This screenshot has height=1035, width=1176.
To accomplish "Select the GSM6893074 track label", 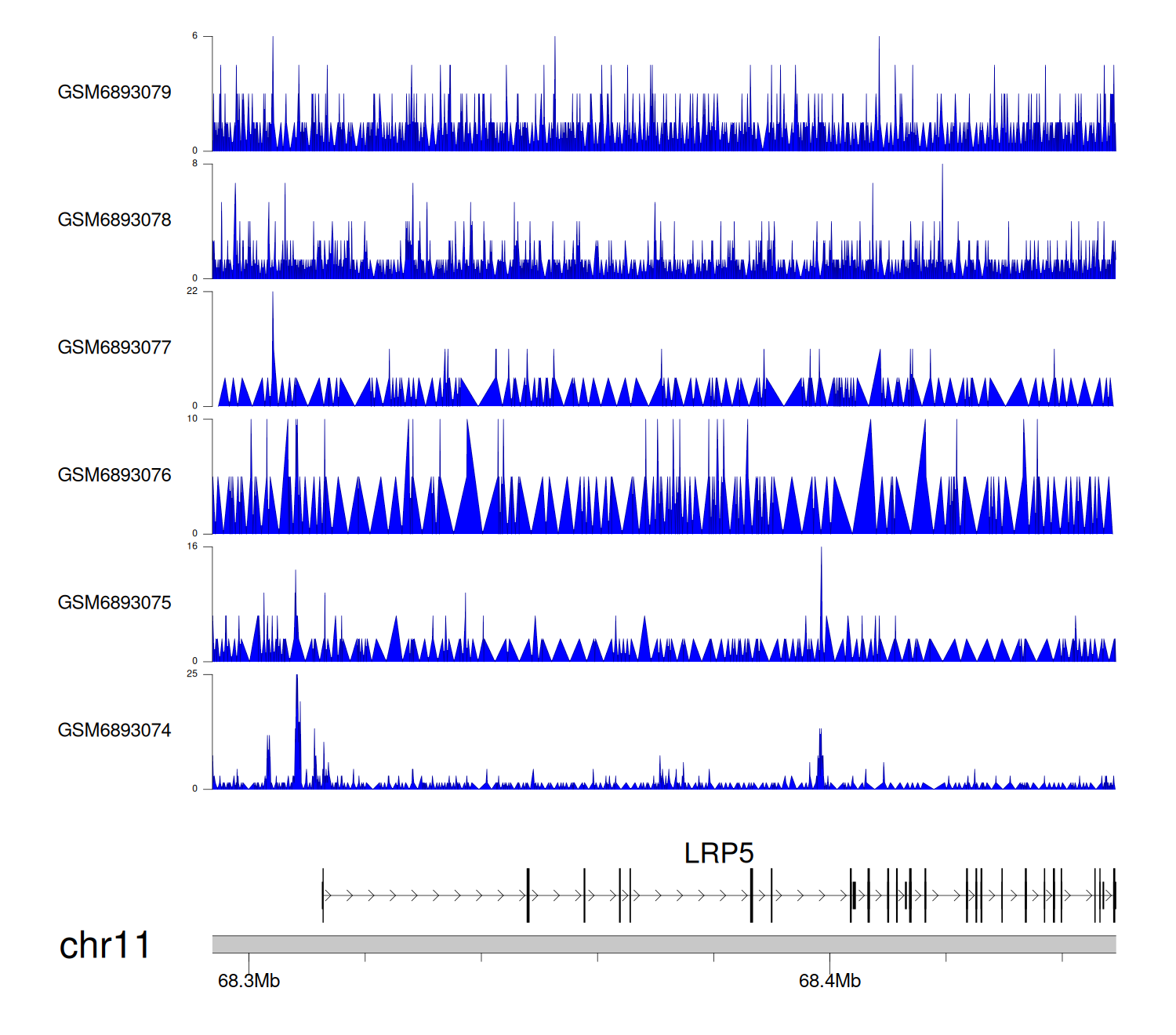I will 114,731.
